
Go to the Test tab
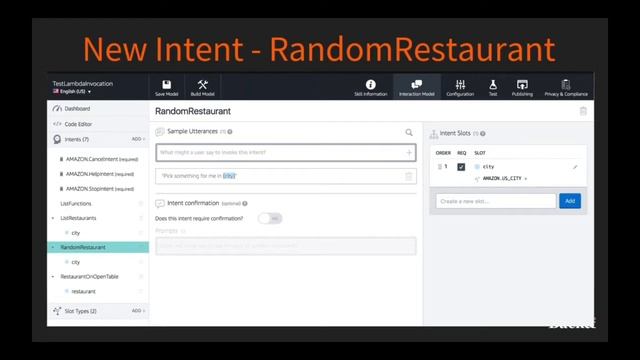493,88
